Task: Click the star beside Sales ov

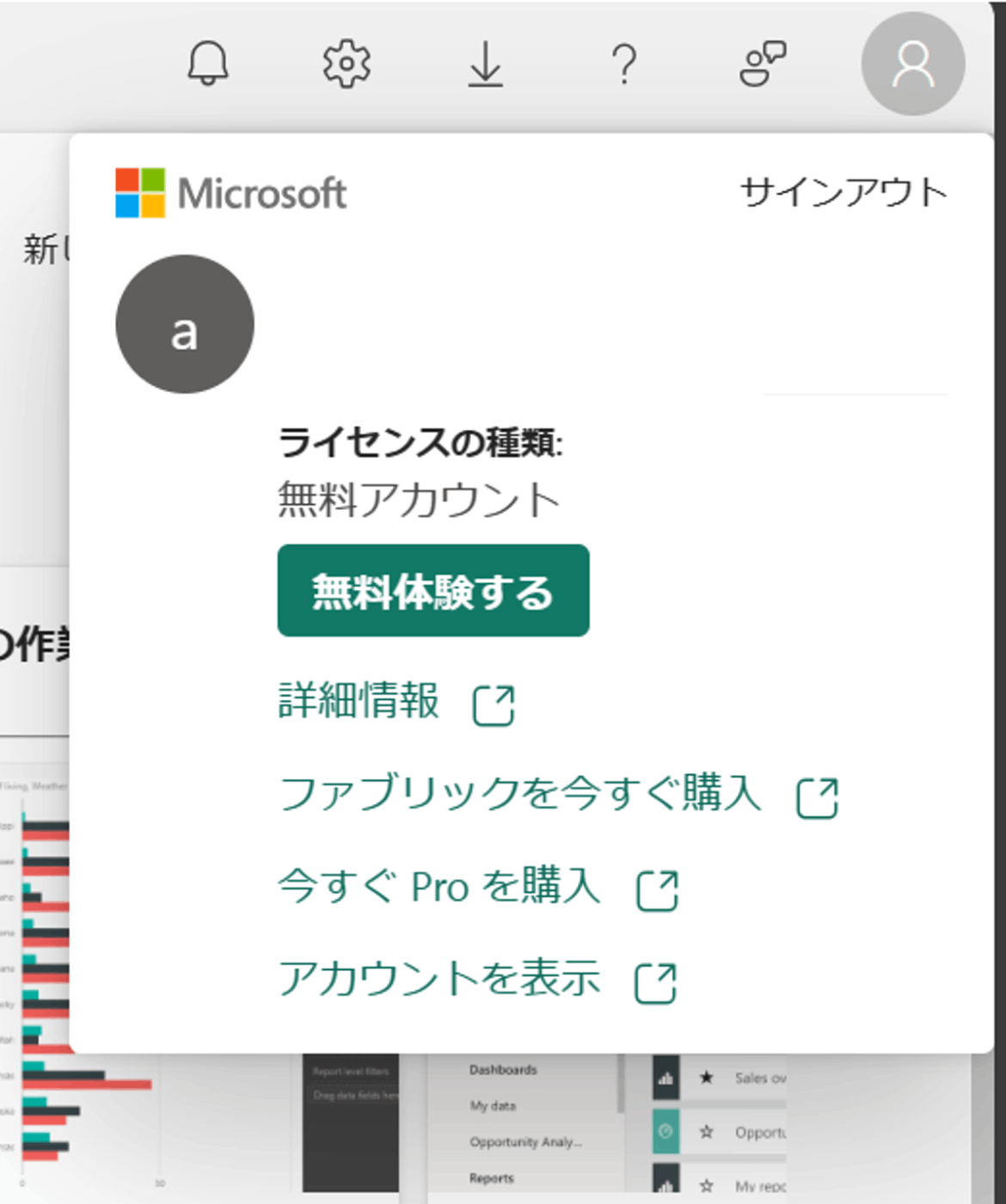Action: [707, 1077]
